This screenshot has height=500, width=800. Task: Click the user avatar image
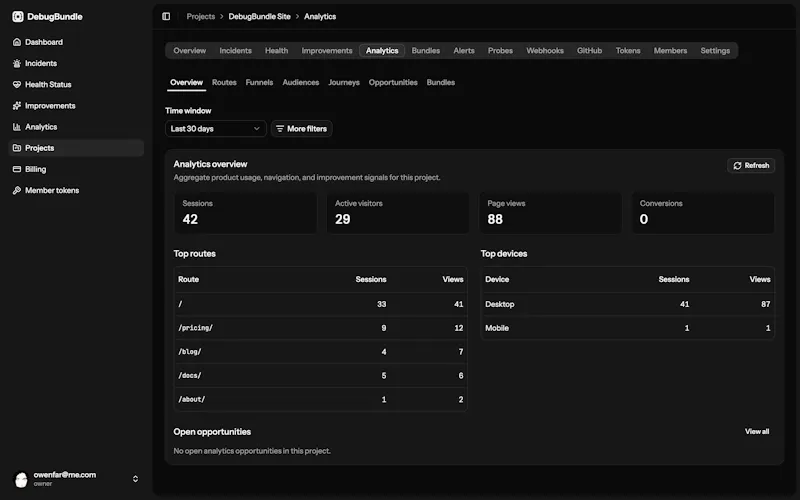[x=21, y=479]
